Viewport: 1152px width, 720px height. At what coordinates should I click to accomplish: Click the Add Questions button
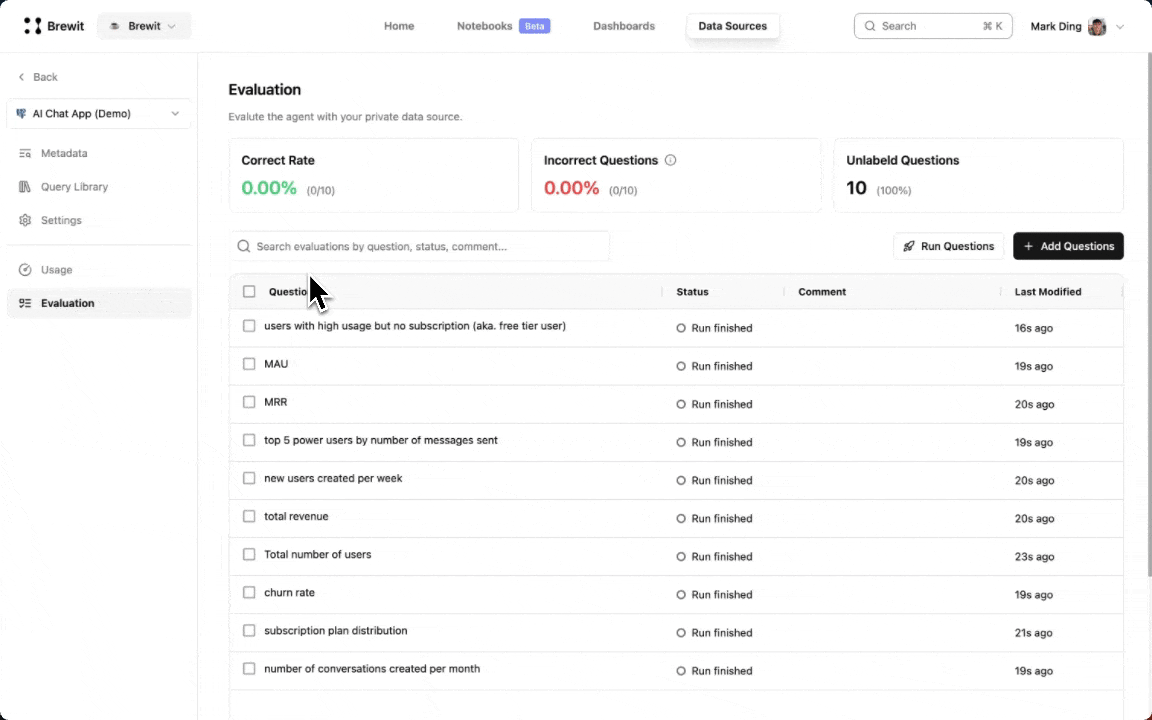1068,246
